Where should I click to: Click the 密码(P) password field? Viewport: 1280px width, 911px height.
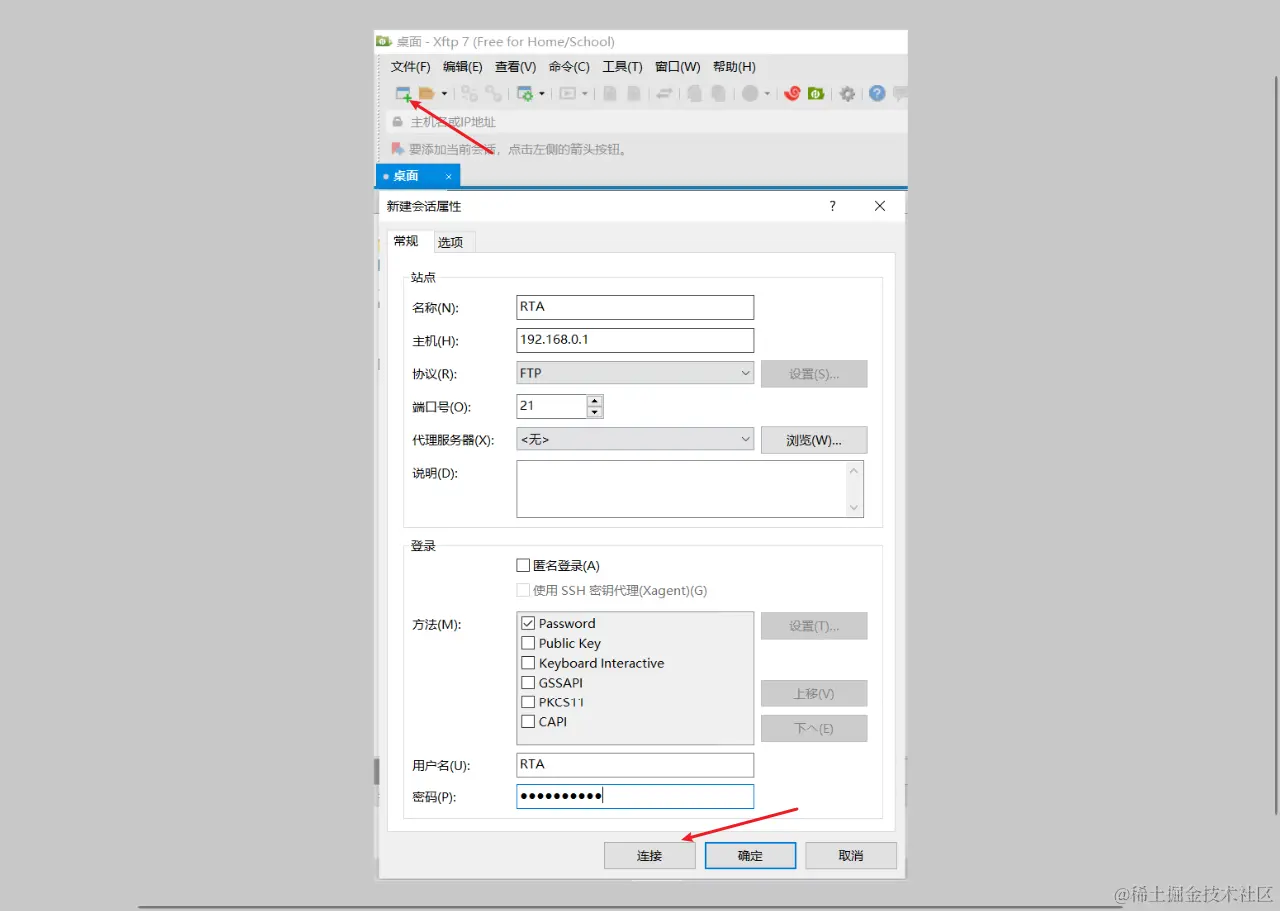pos(635,796)
